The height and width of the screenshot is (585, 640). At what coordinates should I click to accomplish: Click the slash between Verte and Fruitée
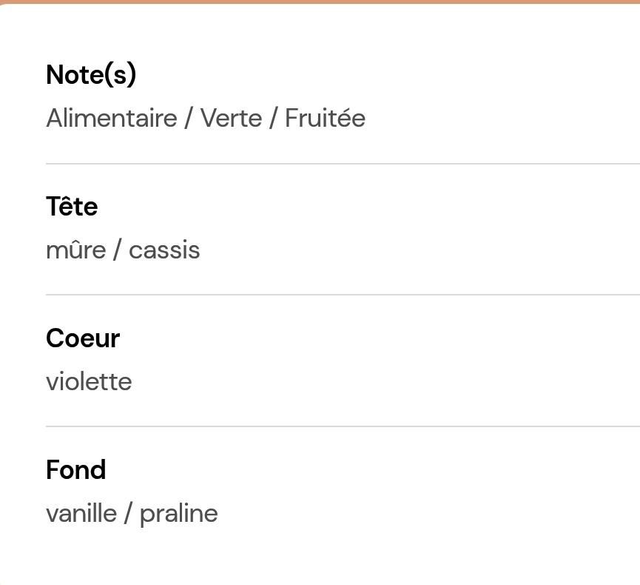[x=273, y=118]
